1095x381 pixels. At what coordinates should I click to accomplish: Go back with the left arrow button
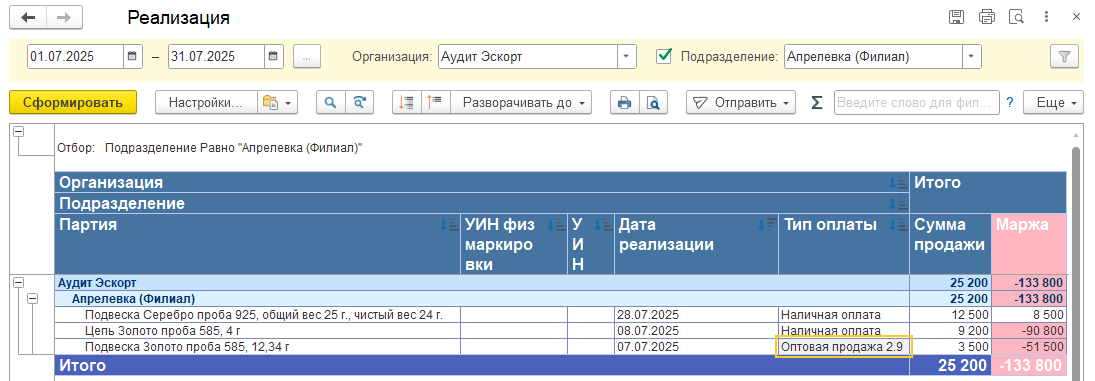[x=28, y=17]
